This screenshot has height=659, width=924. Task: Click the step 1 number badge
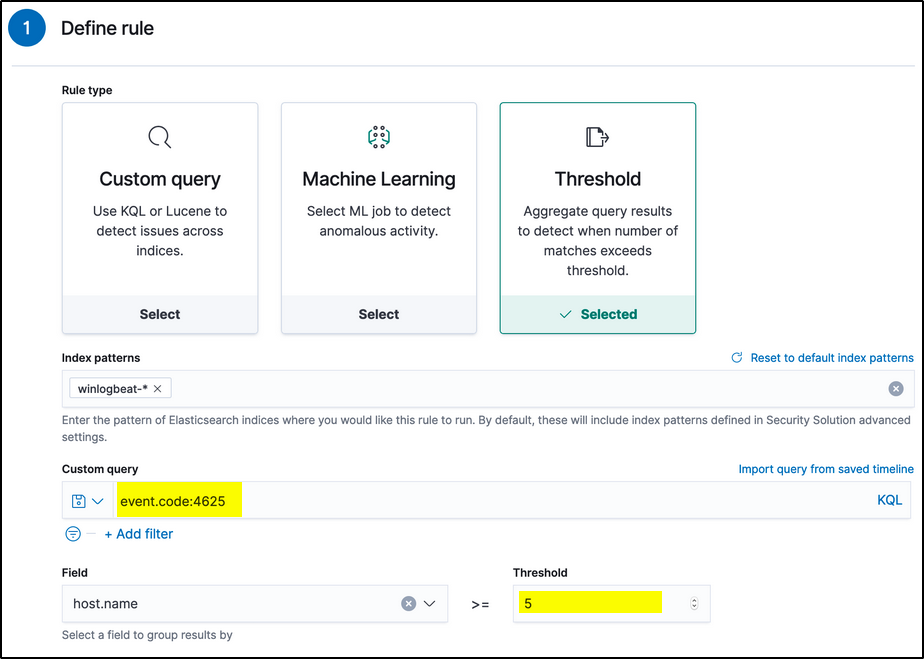(x=27, y=28)
